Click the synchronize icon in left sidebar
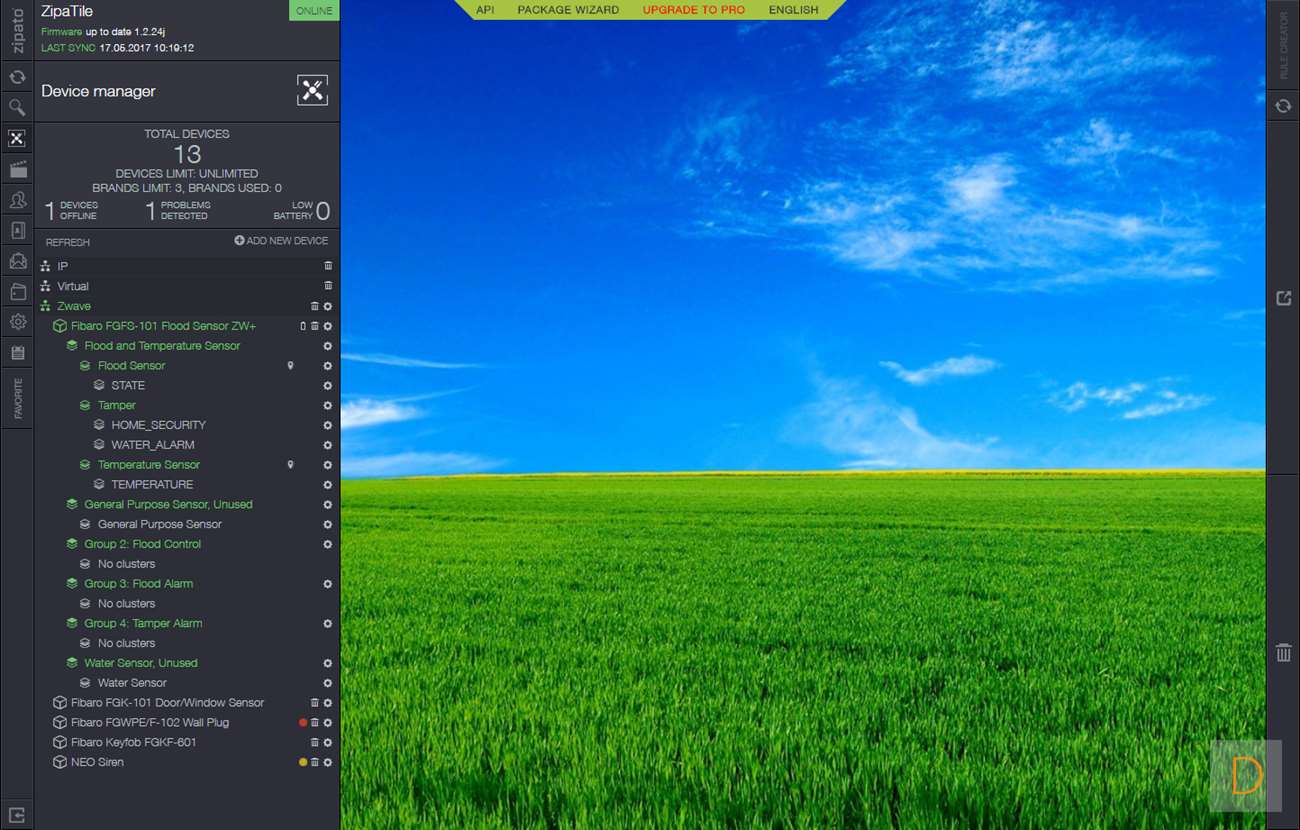The height and width of the screenshot is (830, 1300). (x=17, y=77)
